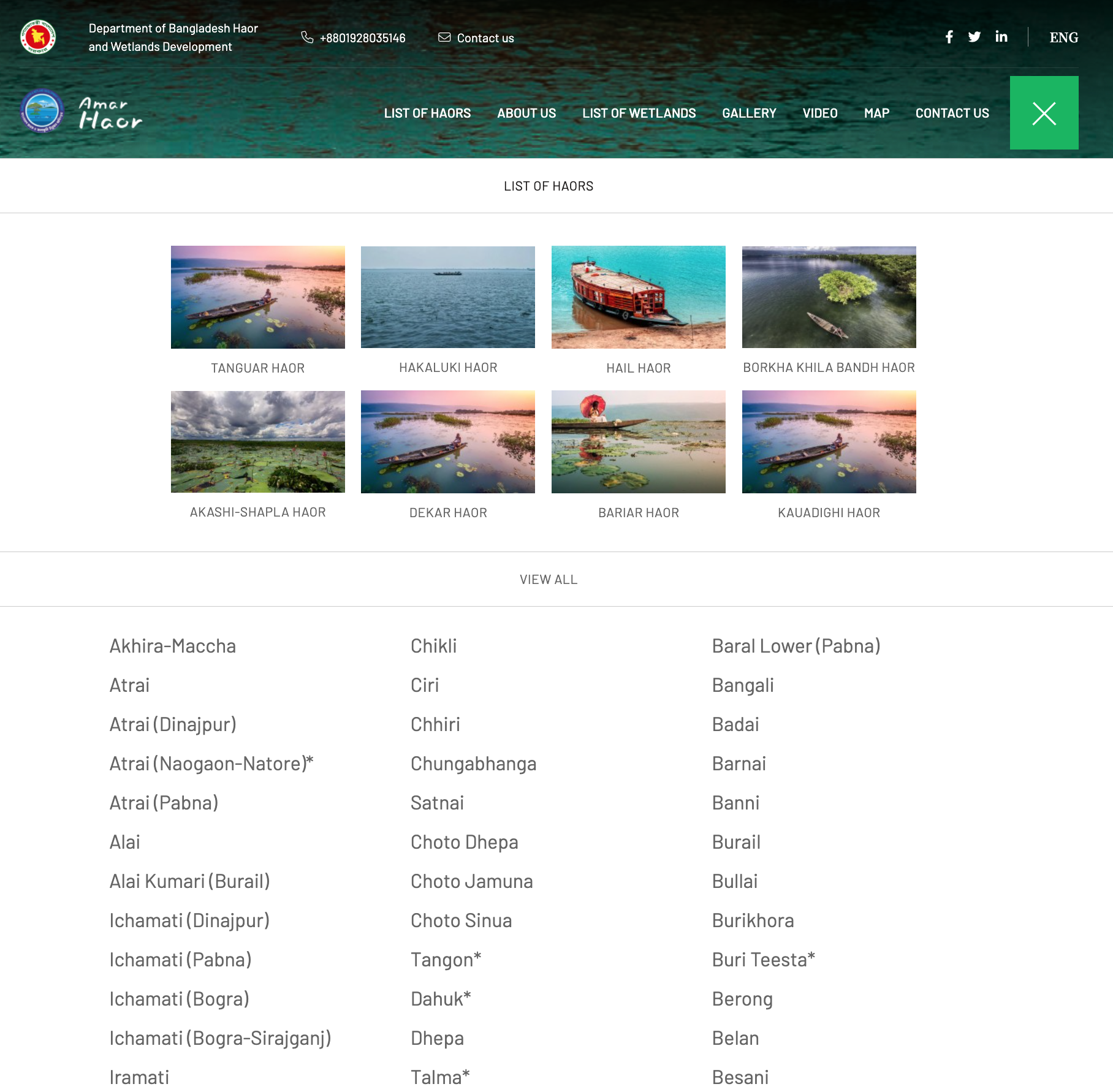View the Akashi-Shapla Haor thumbnail
This screenshot has width=1113, height=1092.
[x=258, y=442]
